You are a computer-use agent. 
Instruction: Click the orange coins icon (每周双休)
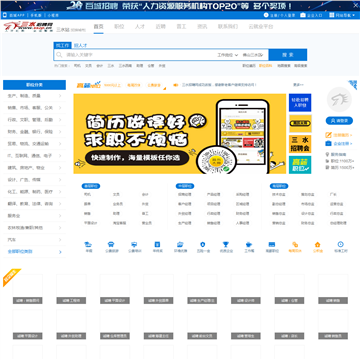(x=295, y=244)
